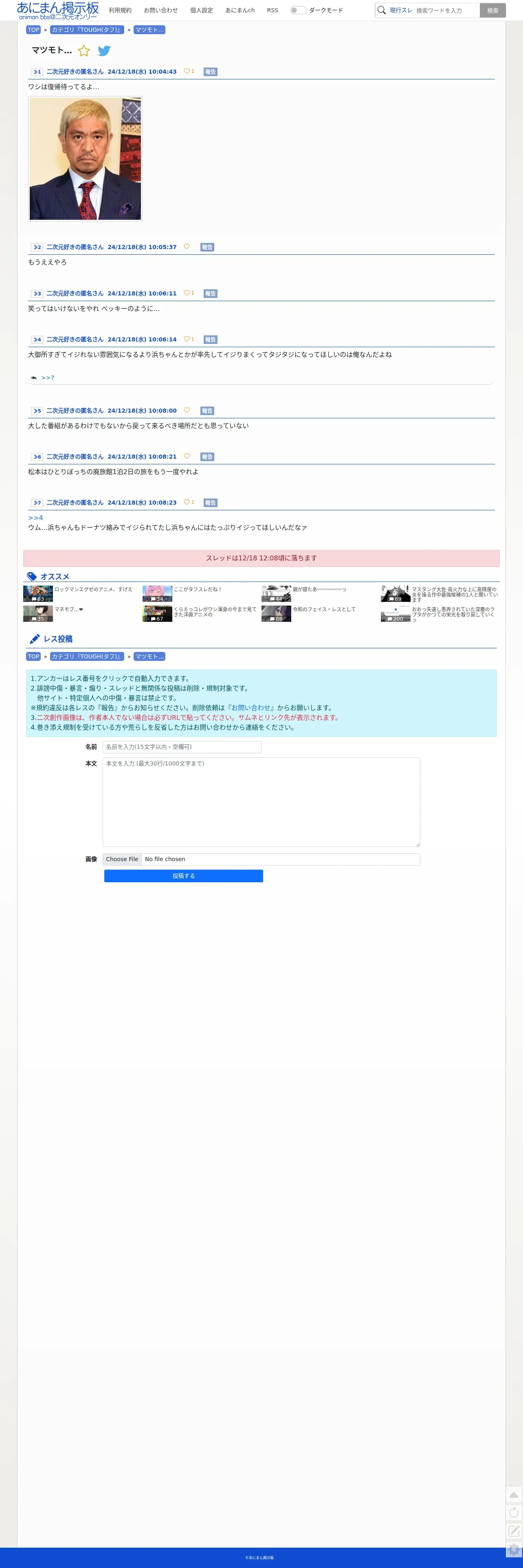Screen dimensions: 523x1568
Task: Click anchor number >>6
Action: [x=37, y=457]
